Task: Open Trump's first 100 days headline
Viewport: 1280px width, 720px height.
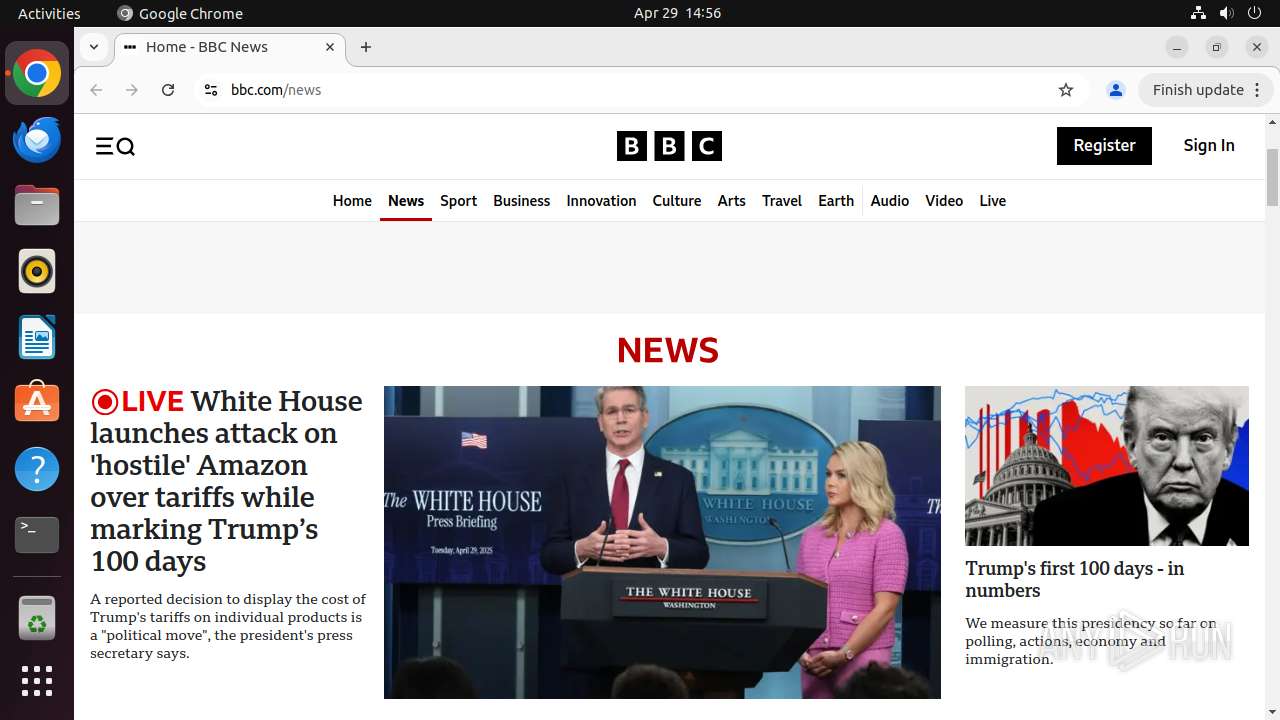Action: [1075, 579]
